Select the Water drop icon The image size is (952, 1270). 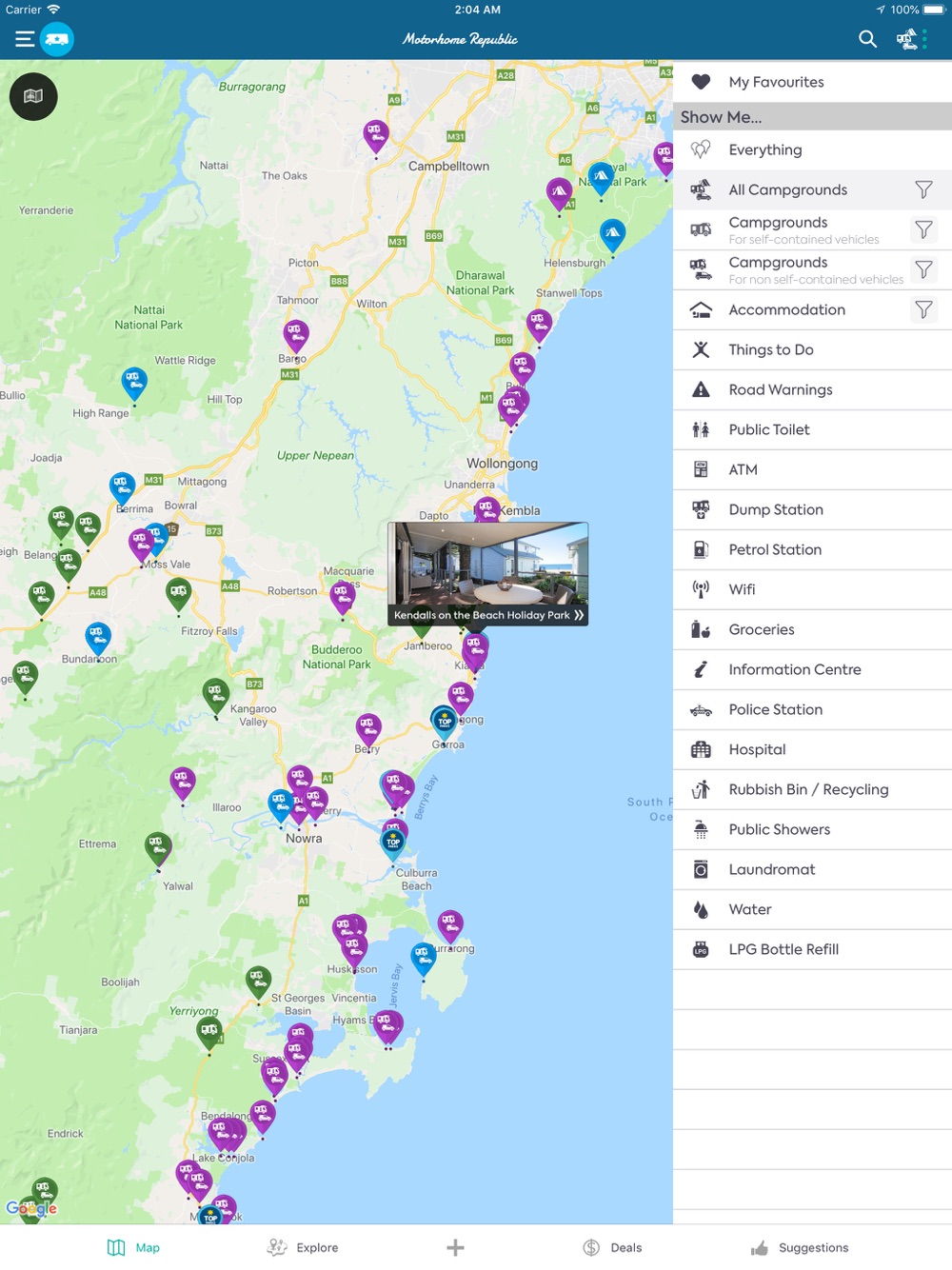tap(701, 909)
